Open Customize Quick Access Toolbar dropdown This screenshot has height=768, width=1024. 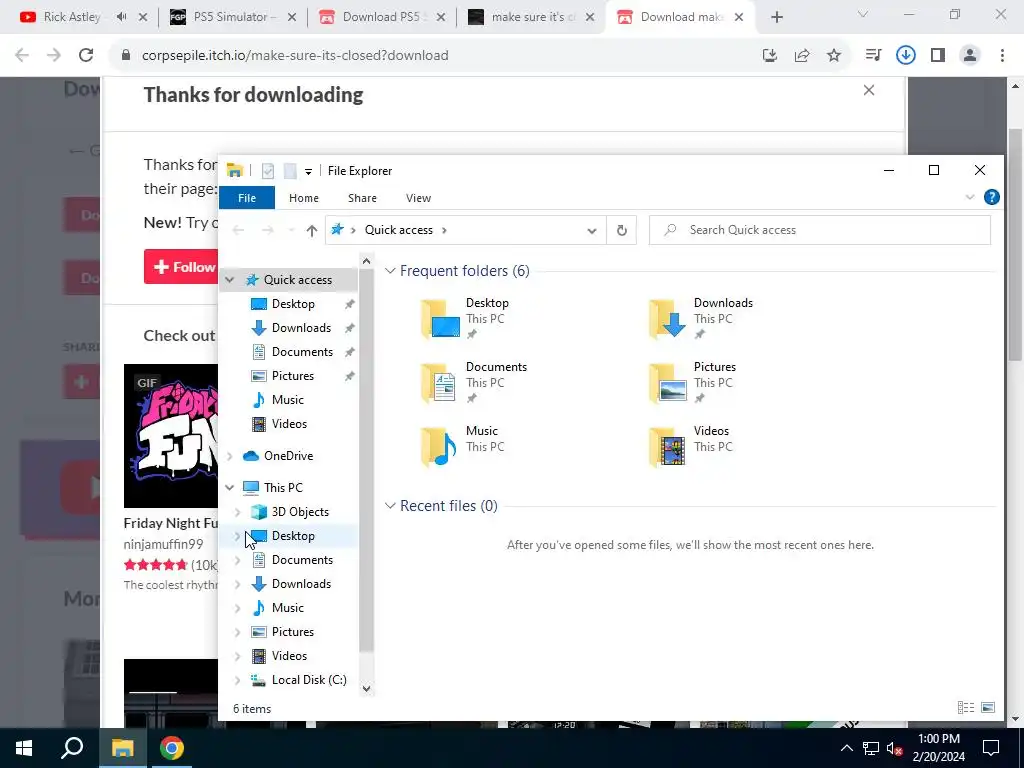click(308, 172)
